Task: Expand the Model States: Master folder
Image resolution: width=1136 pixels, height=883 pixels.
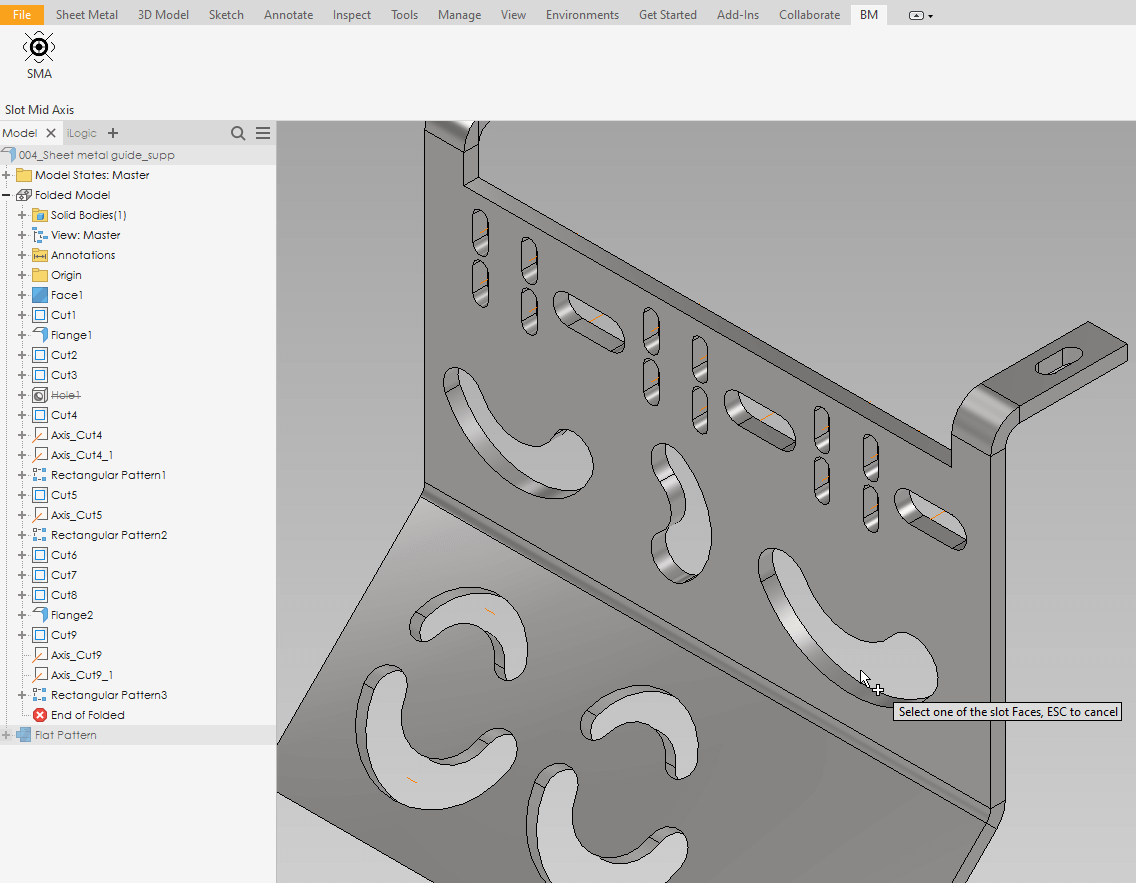Action: (6, 175)
